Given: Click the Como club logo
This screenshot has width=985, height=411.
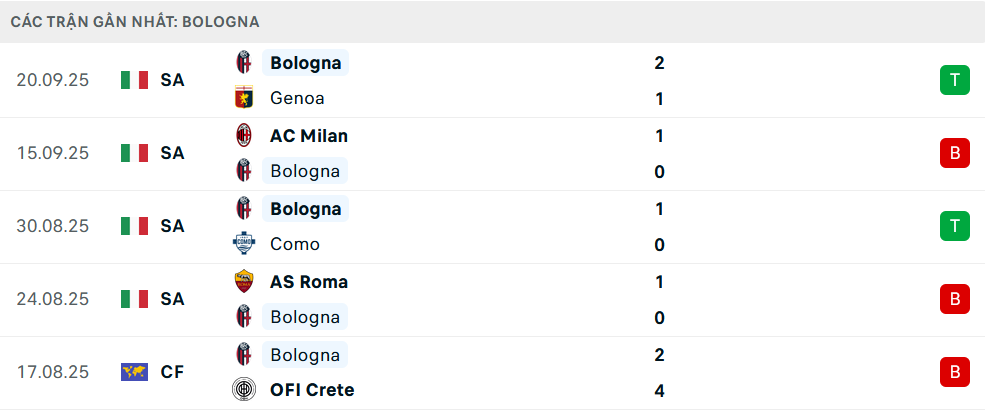Looking at the screenshot, I should pyautogui.click(x=243, y=244).
